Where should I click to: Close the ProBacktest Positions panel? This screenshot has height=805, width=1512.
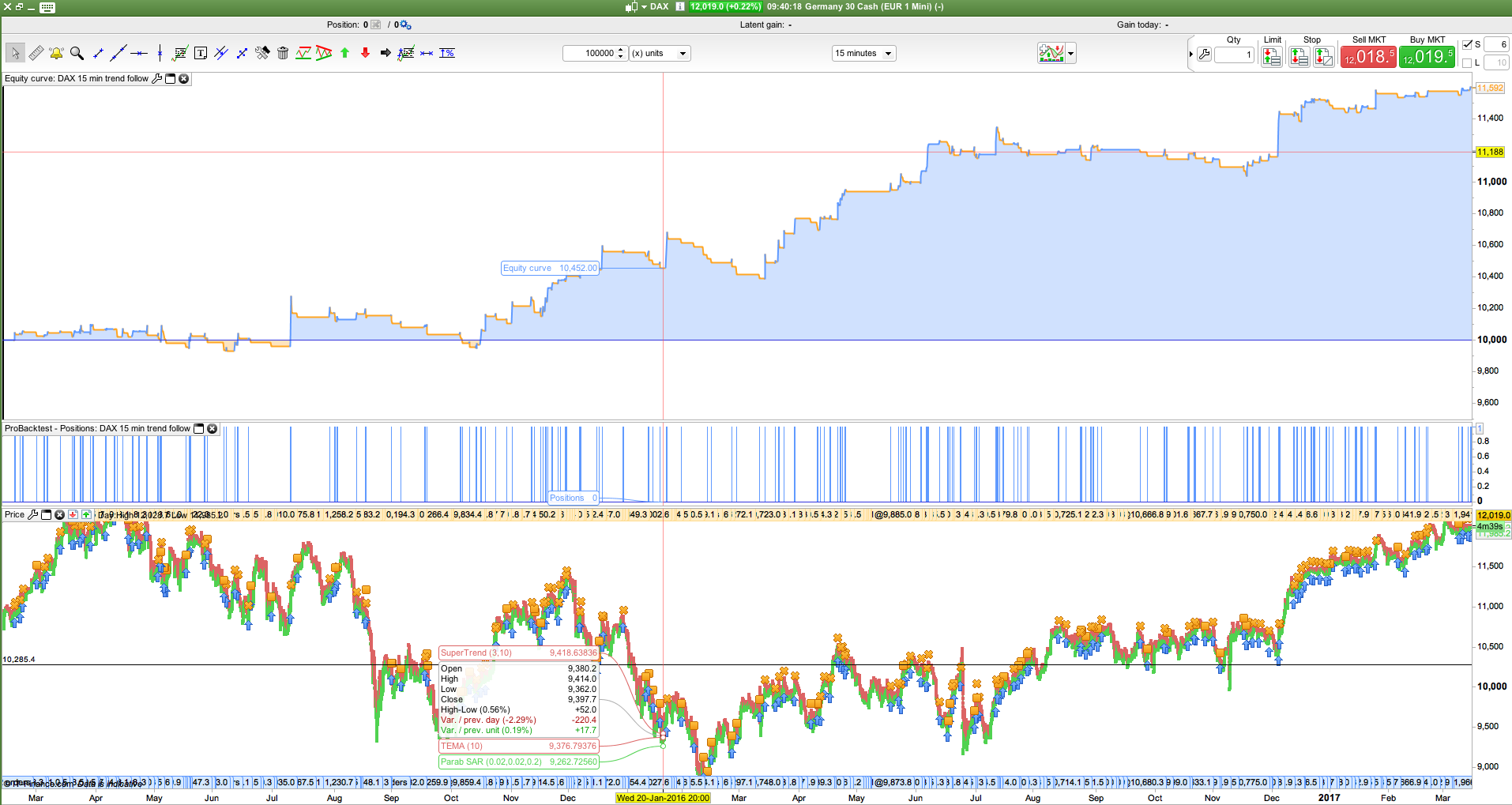(x=212, y=428)
